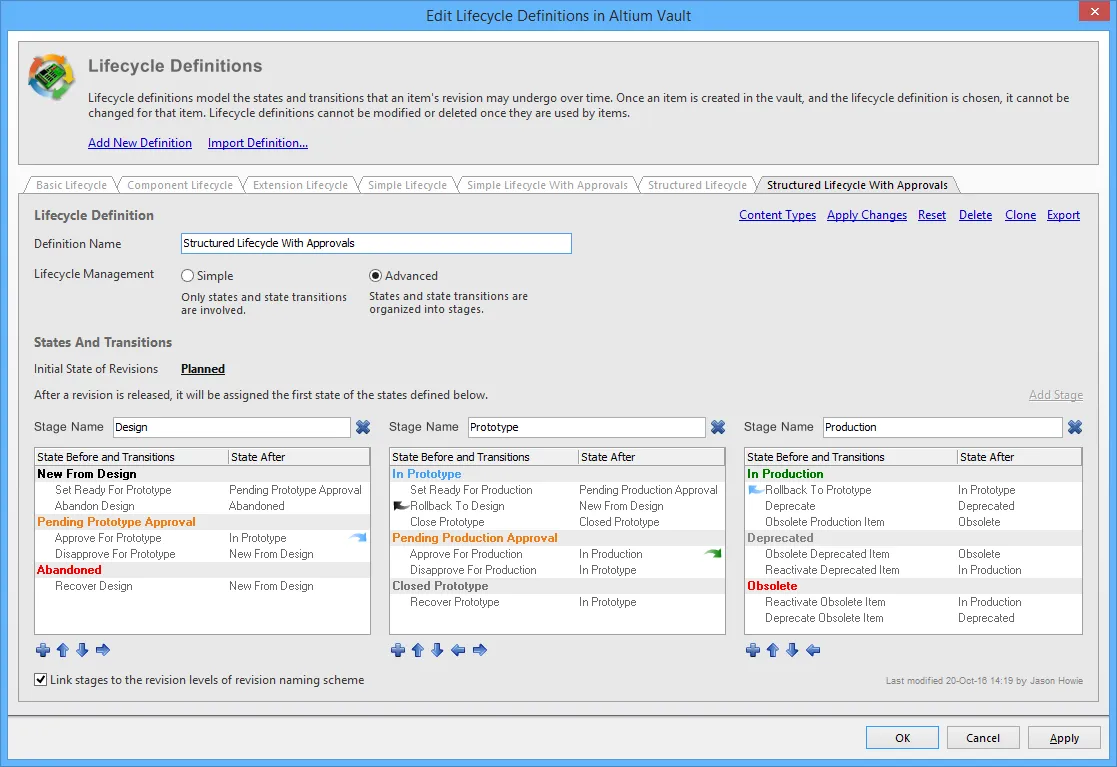Open the Import Definition link
Viewport: 1117px width, 767px height.
coord(258,143)
